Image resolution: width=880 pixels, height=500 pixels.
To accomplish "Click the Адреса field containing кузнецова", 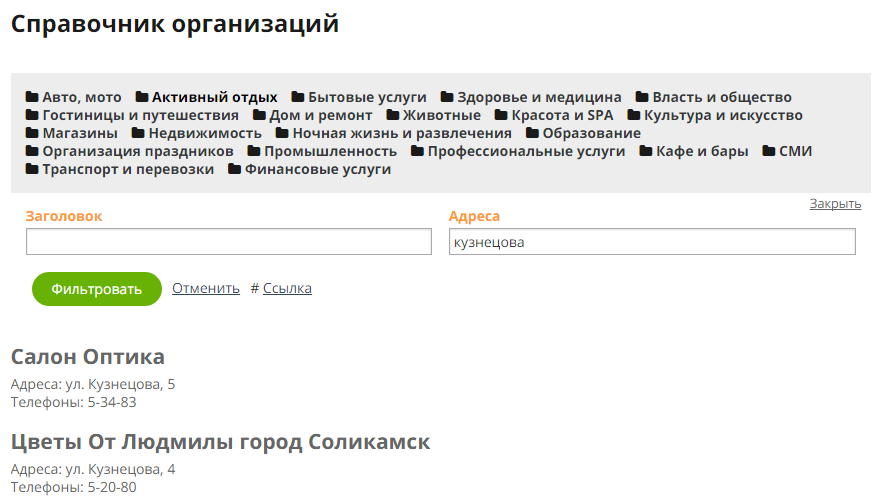I will point(652,242).
